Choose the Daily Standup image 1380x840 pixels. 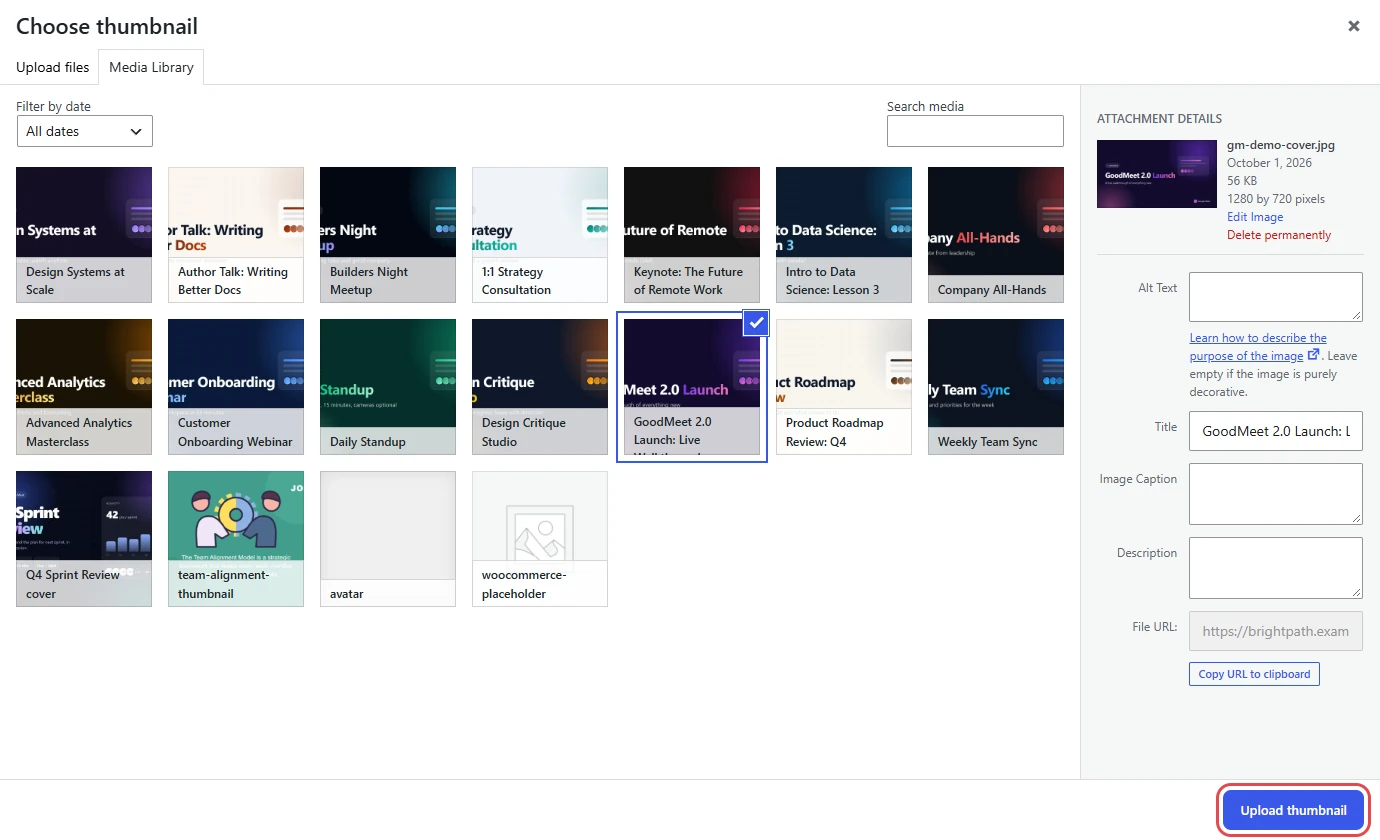coord(388,387)
